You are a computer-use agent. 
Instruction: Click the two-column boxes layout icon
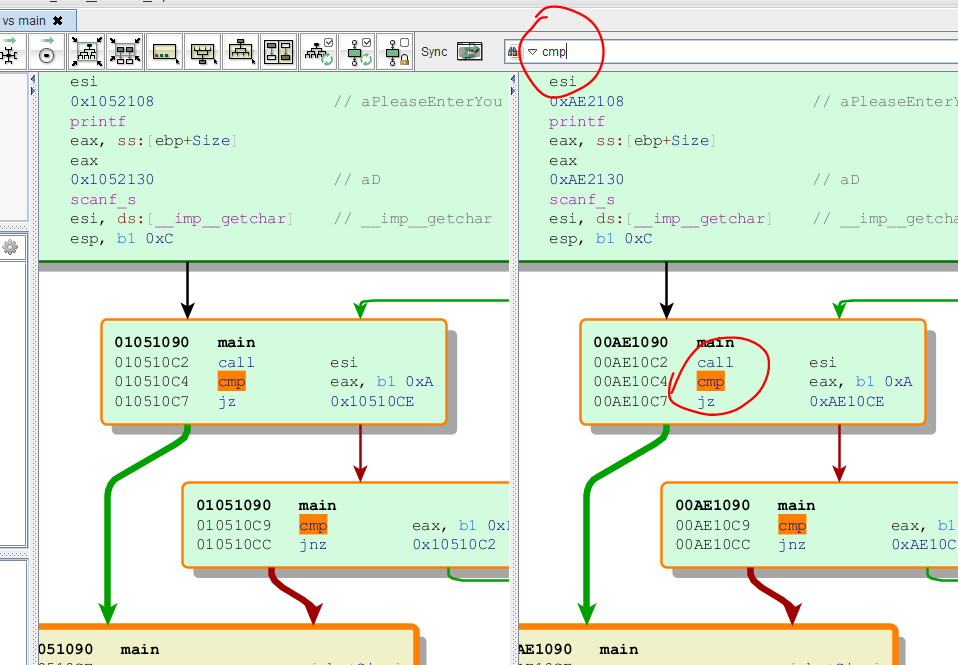coord(279,52)
